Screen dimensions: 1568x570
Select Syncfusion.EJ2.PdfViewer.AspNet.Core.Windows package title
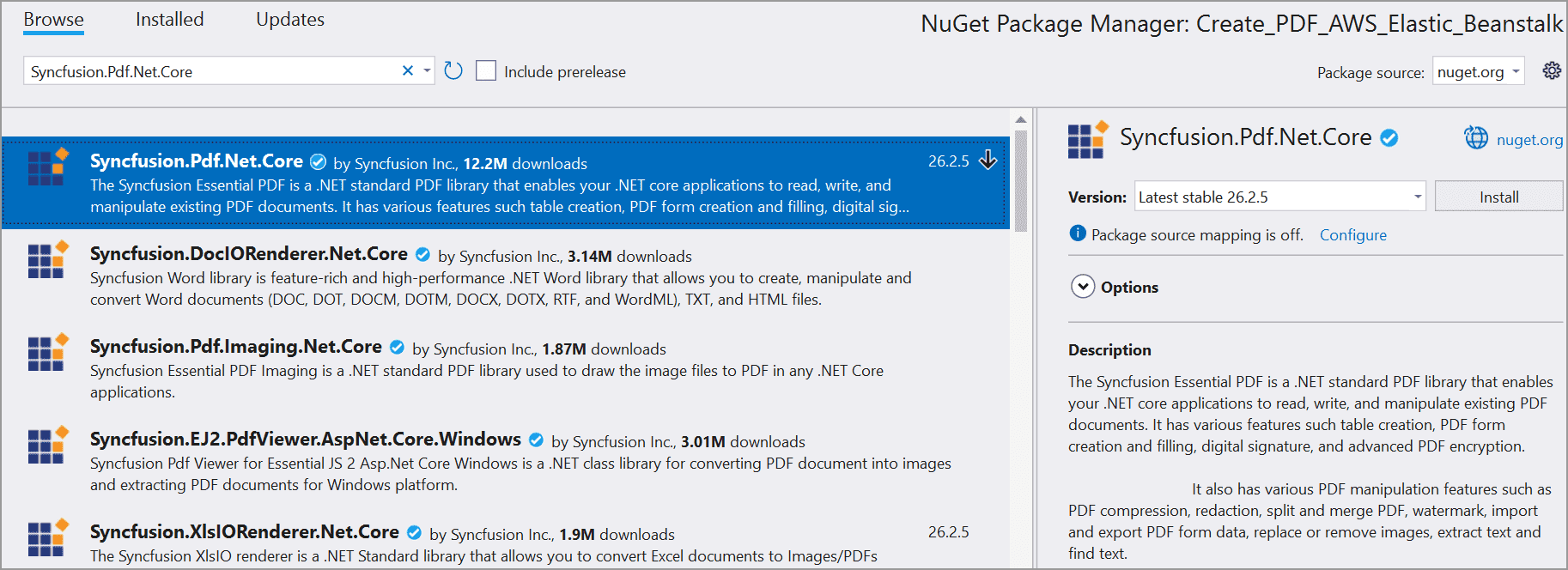tap(306, 440)
